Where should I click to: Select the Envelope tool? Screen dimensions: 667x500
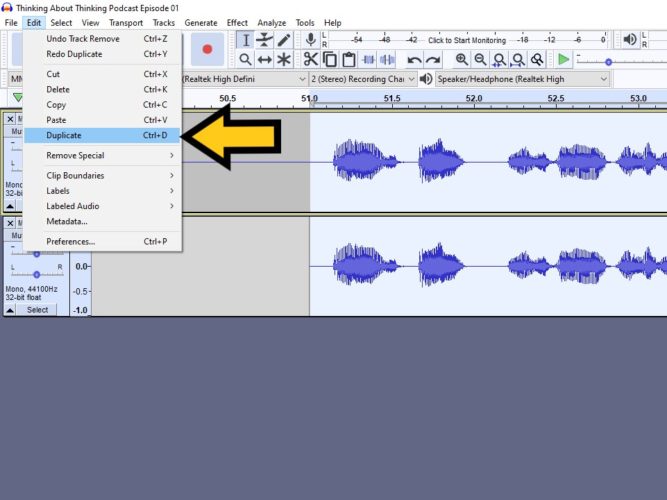pyautogui.click(x=264, y=40)
